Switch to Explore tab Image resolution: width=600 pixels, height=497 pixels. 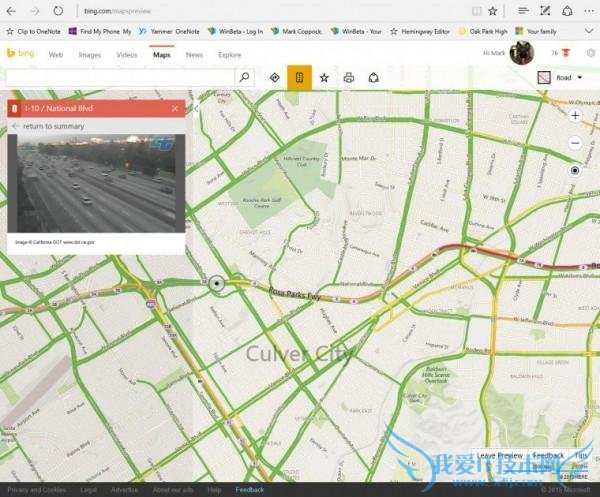point(230,55)
